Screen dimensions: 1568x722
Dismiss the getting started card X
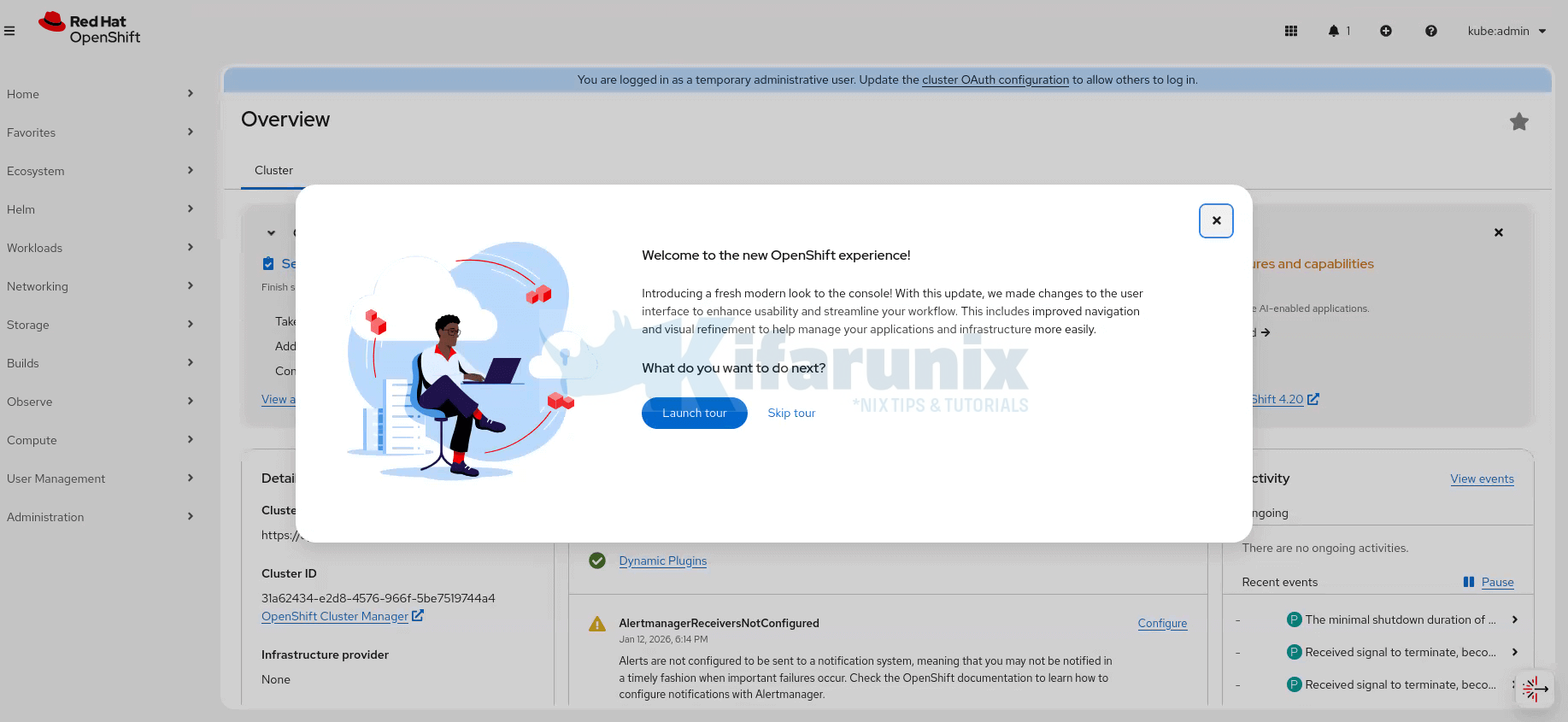1499,232
